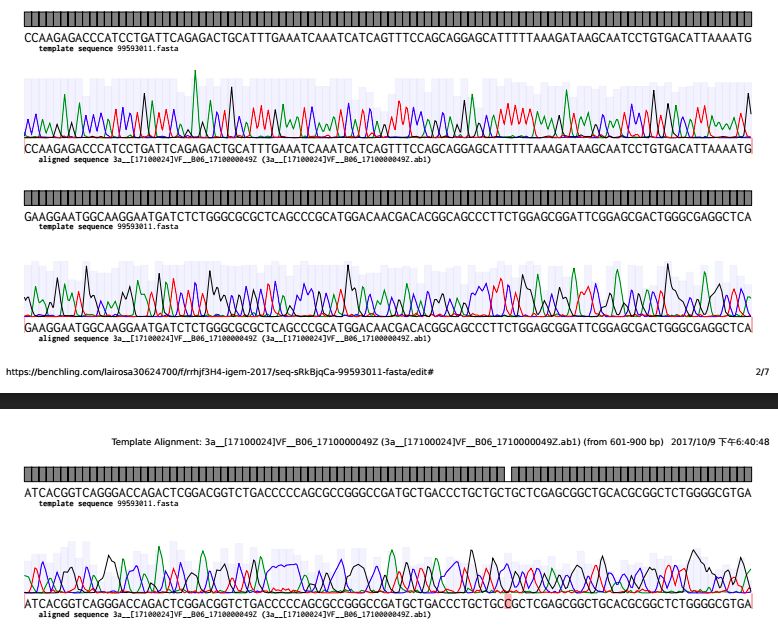Viewport: 778px width, 630px height.
Task: Click the page number 2/7 indicator
Action: click(762, 372)
